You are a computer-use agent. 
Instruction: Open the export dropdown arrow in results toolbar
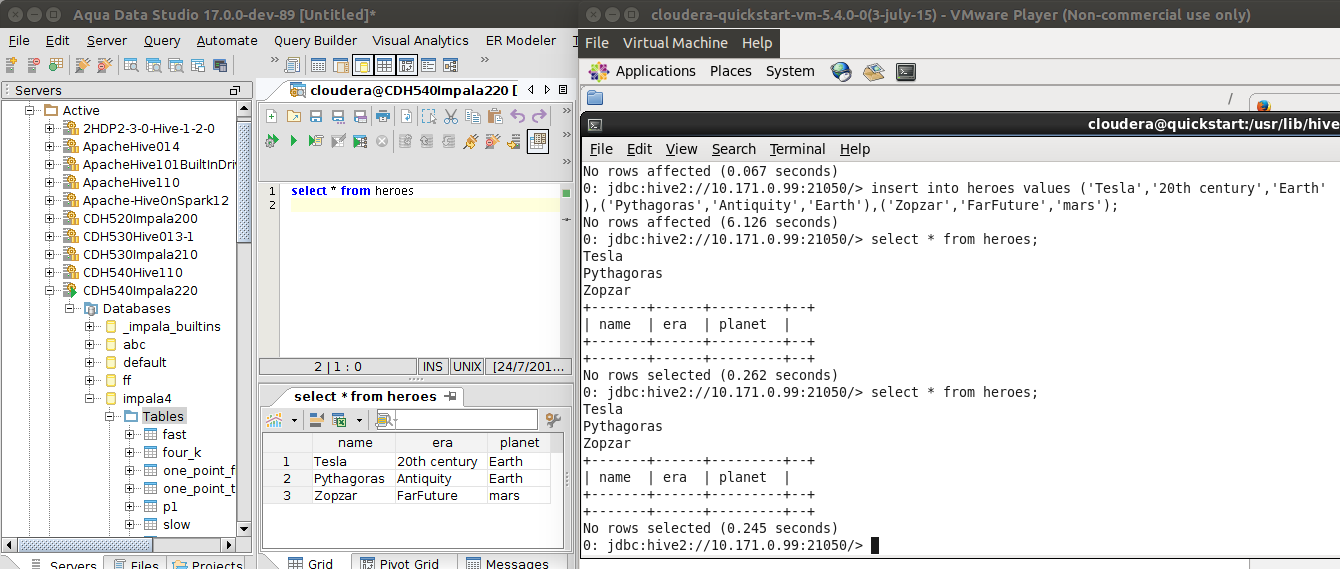coord(359,421)
